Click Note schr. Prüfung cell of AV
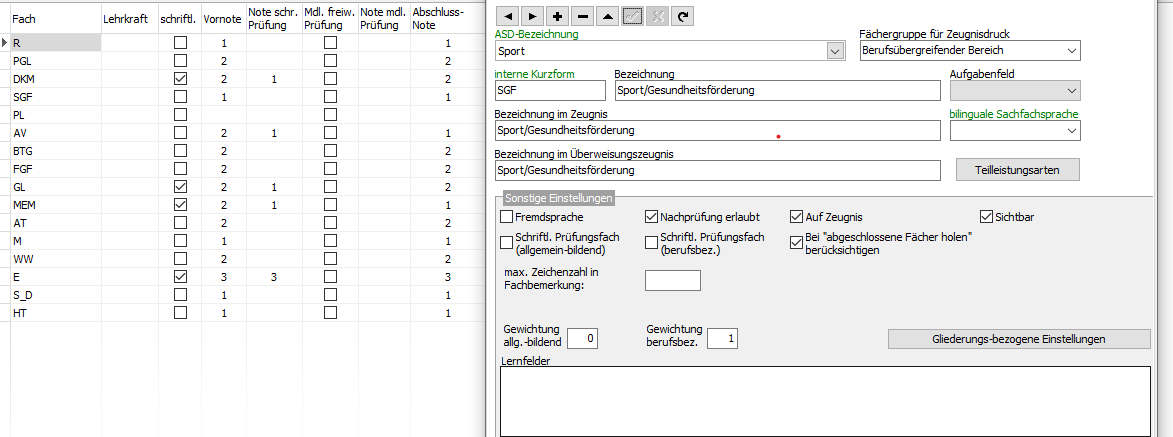 (274, 133)
